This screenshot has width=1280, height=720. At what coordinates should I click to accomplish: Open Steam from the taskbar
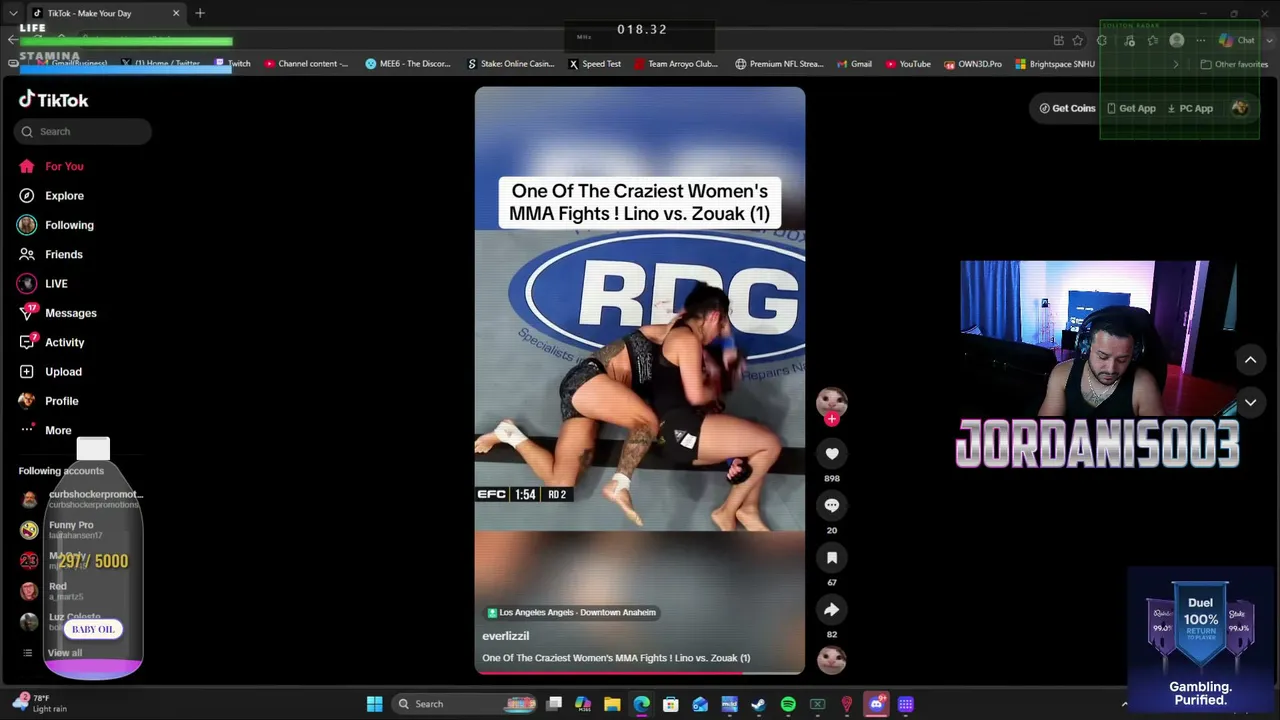pos(758,704)
